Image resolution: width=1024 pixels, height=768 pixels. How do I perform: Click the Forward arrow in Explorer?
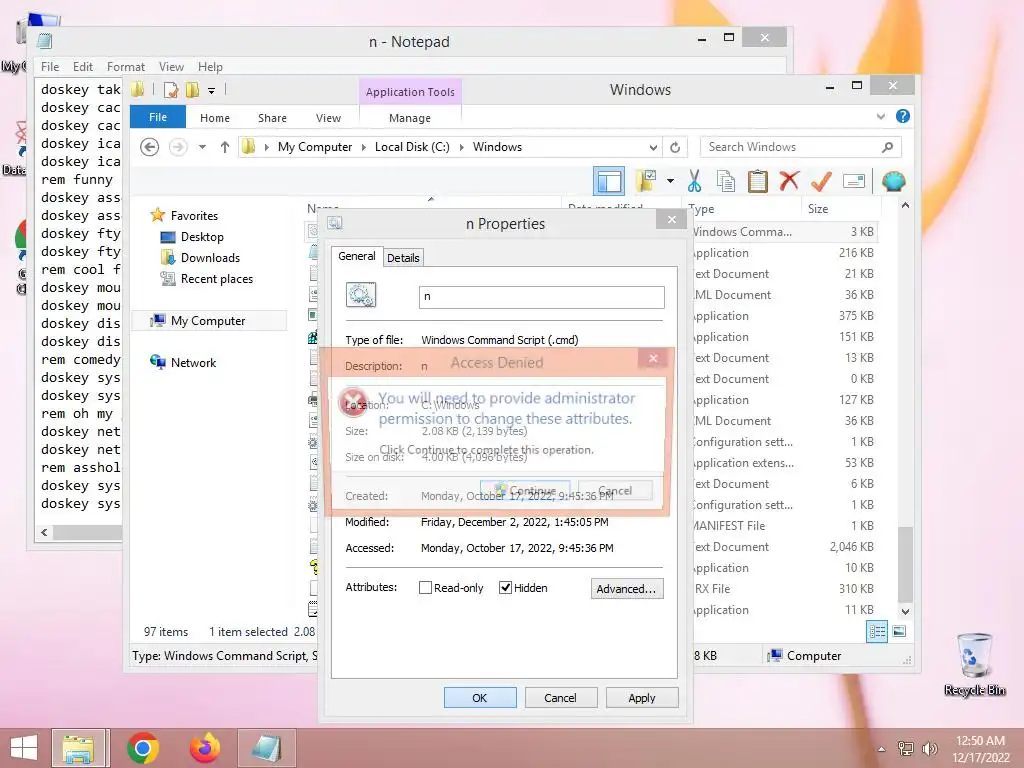point(178,147)
